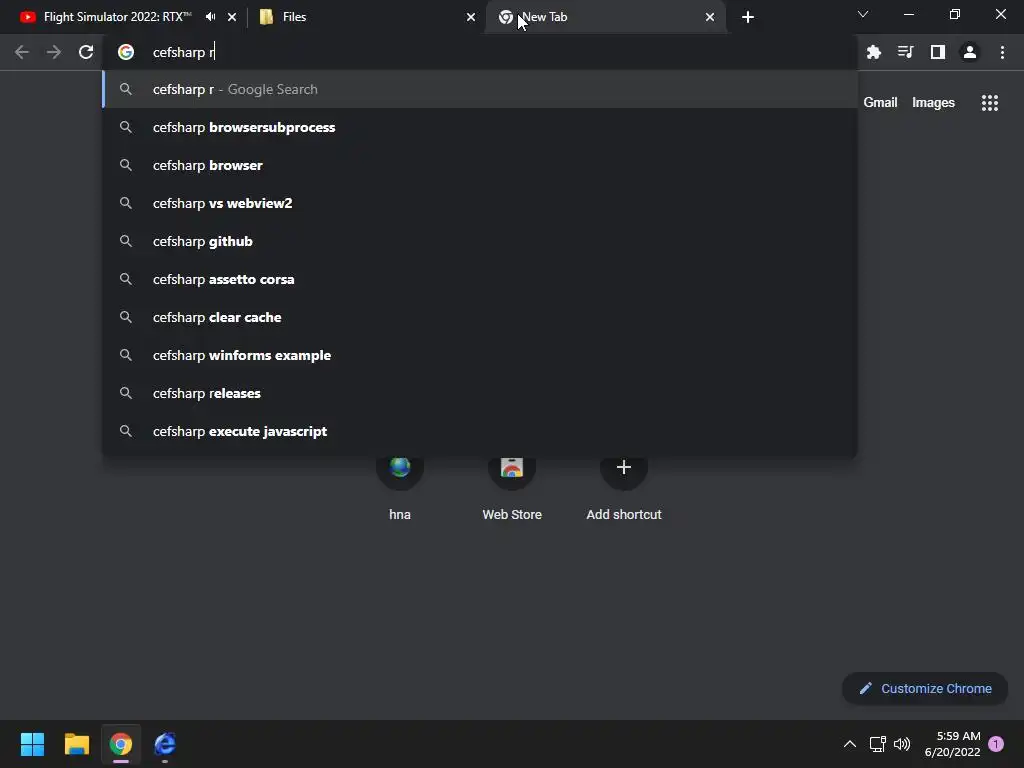Image resolution: width=1024 pixels, height=768 pixels.
Task: Select suggestion 'cefsharp clear cache'
Action: pyautogui.click(x=480, y=317)
